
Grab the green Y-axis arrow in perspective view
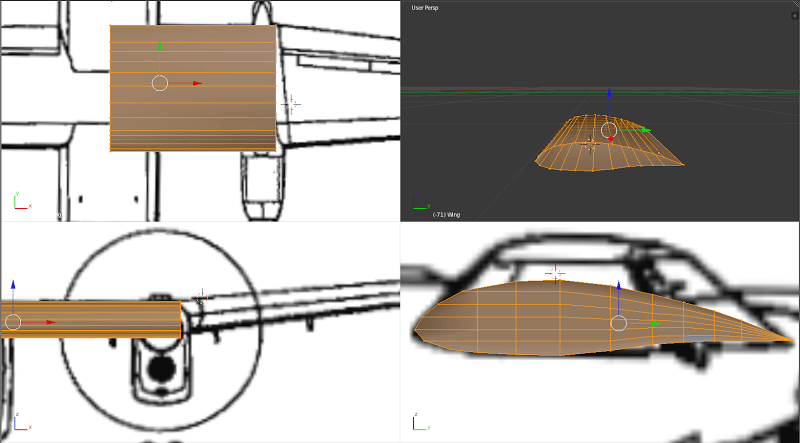[x=646, y=130]
